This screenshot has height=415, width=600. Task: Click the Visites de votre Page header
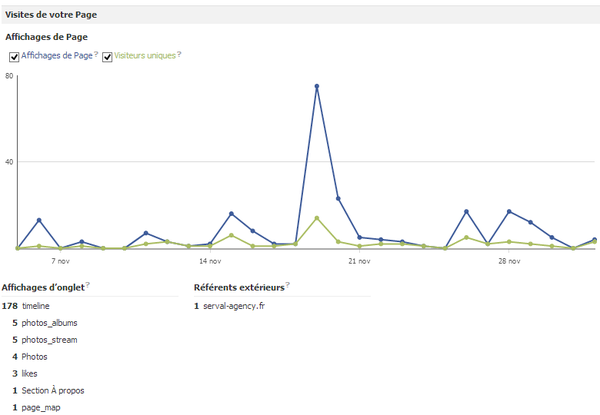(51, 15)
